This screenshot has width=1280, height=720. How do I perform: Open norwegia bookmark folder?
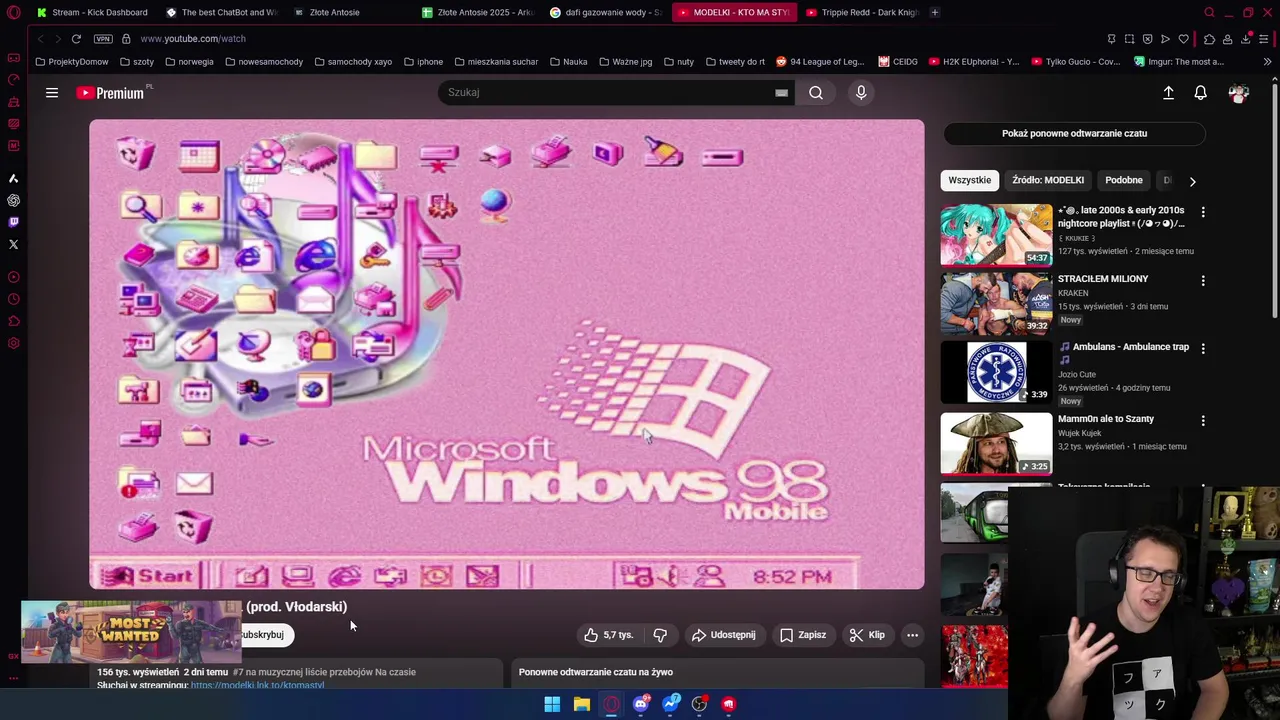pos(189,62)
